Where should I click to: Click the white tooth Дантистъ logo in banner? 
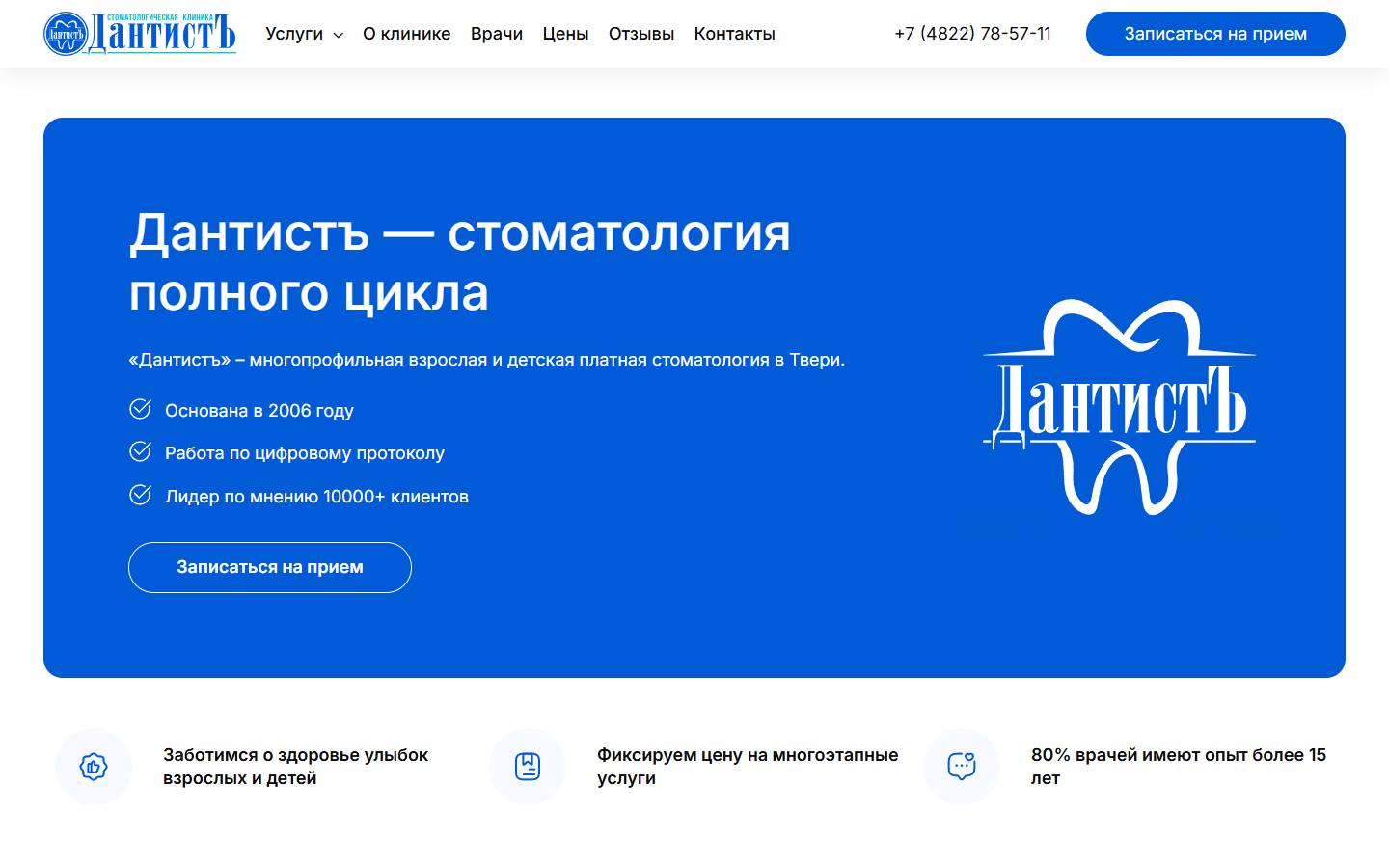click(1119, 407)
